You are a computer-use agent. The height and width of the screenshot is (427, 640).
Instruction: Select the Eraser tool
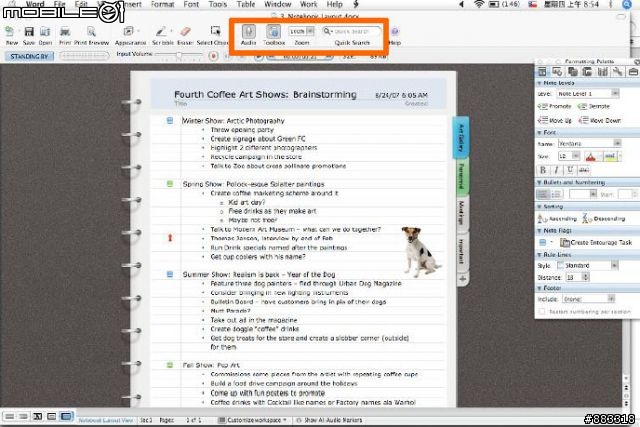coord(185,31)
